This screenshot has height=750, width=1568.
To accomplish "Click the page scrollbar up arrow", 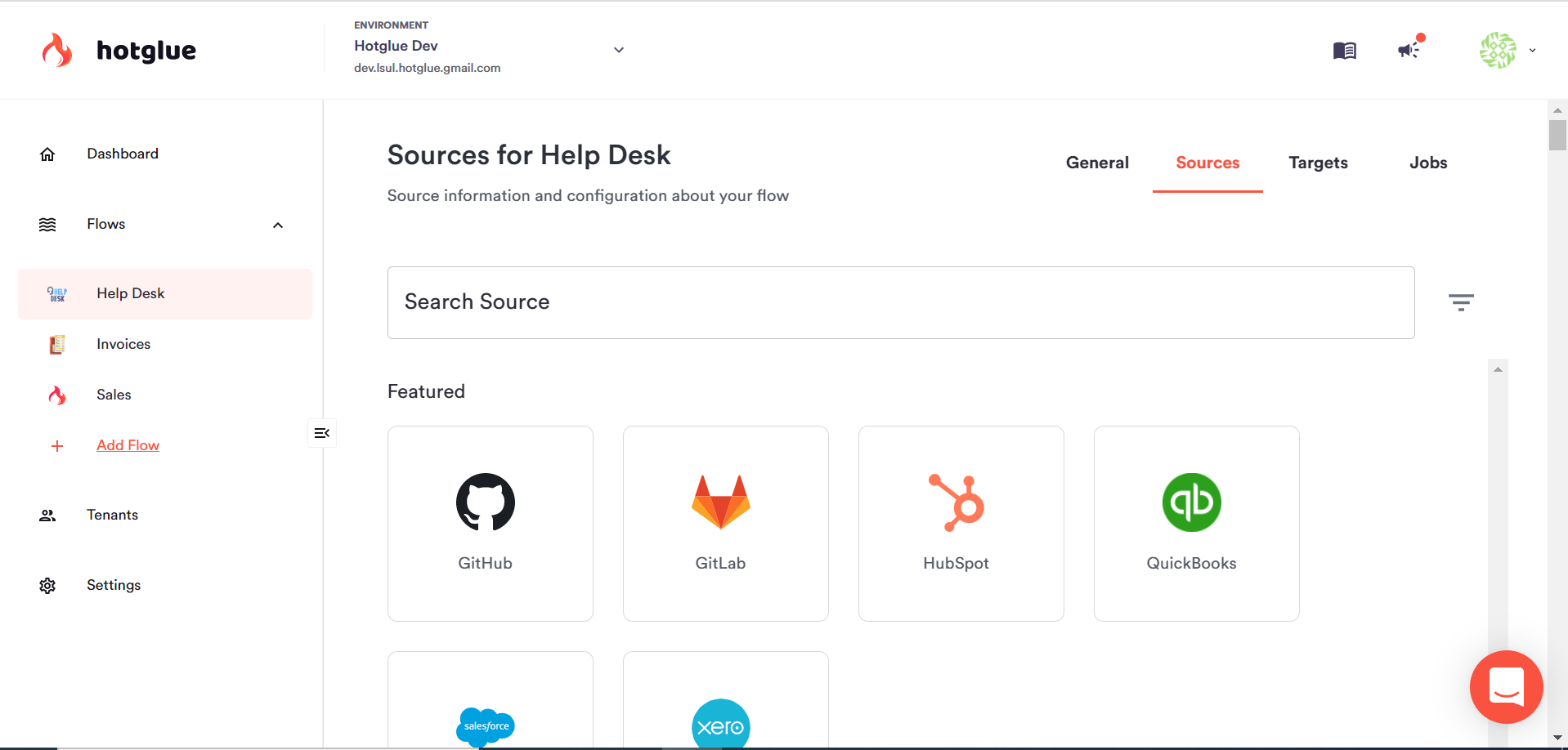I will [x=1557, y=109].
